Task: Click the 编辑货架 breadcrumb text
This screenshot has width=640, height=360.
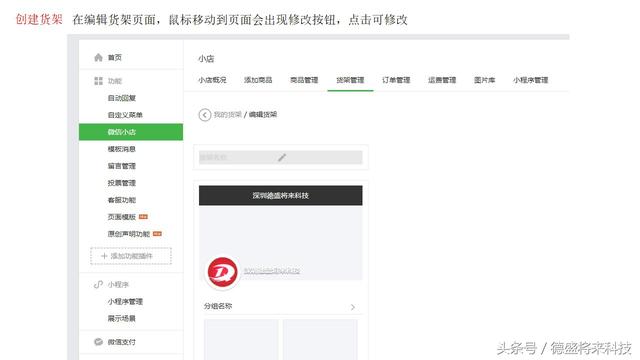Action: 263,115
